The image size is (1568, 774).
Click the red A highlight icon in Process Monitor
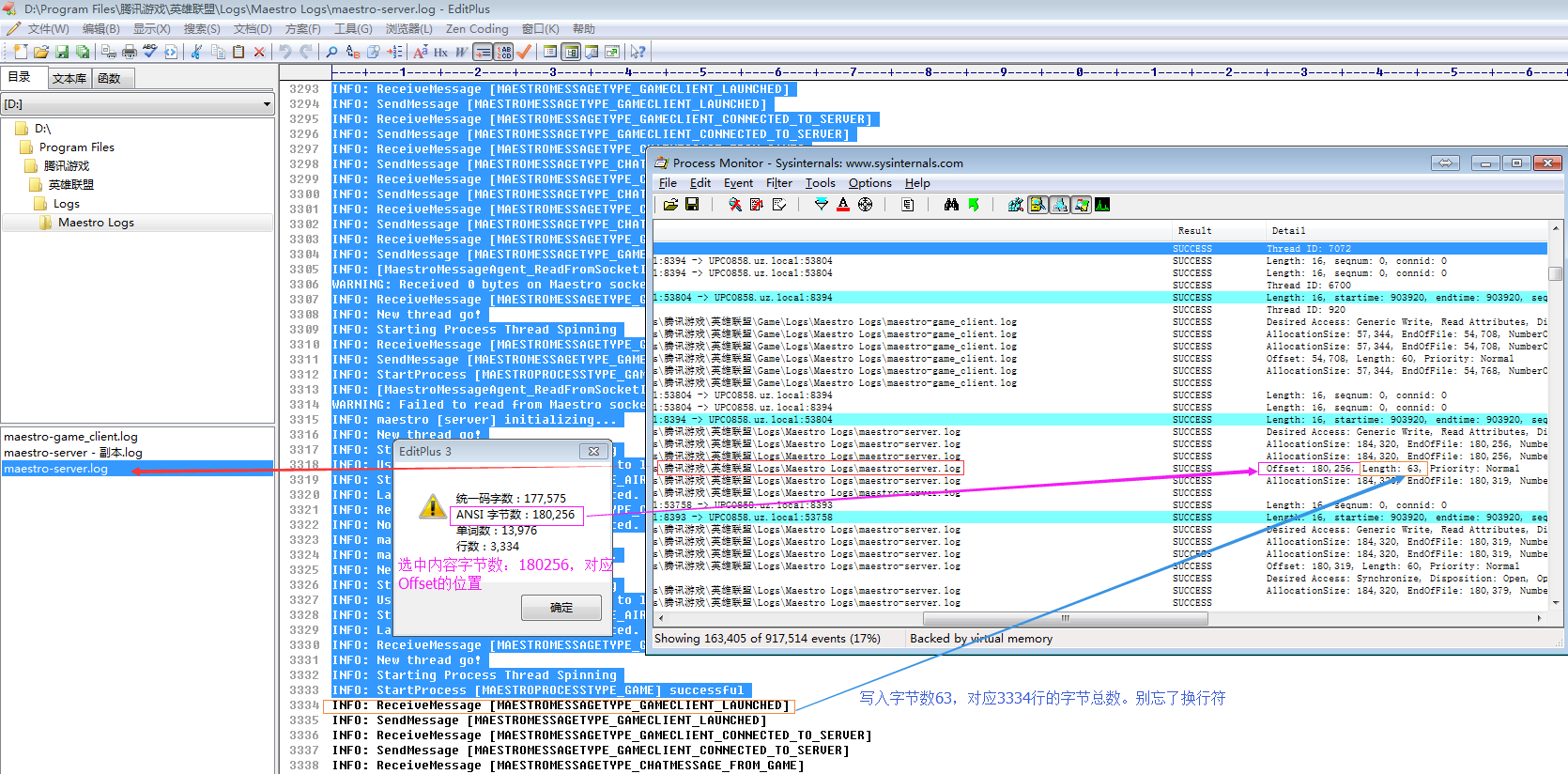[843, 204]
